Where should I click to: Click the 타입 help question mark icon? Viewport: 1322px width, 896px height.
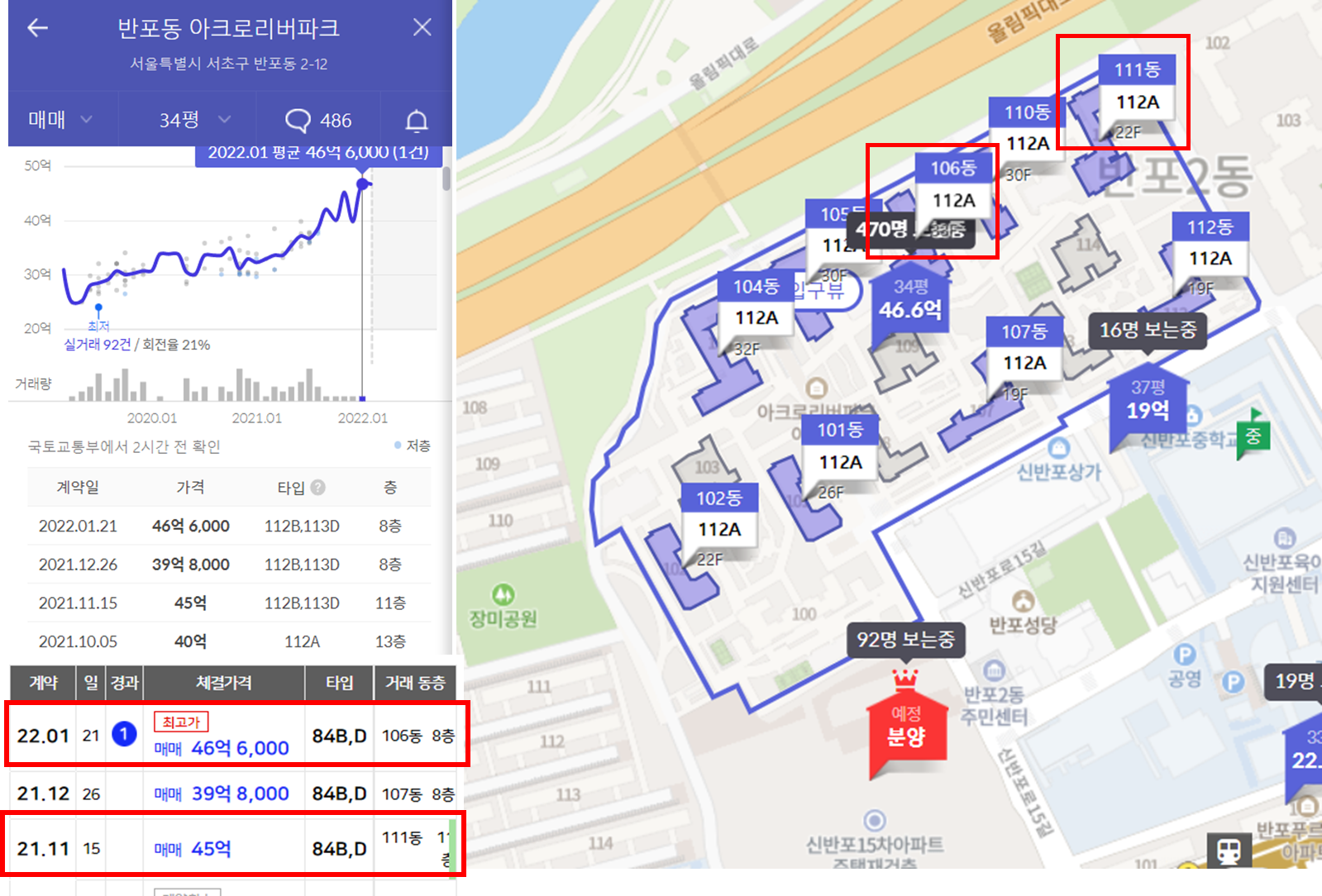pos(317,488)
